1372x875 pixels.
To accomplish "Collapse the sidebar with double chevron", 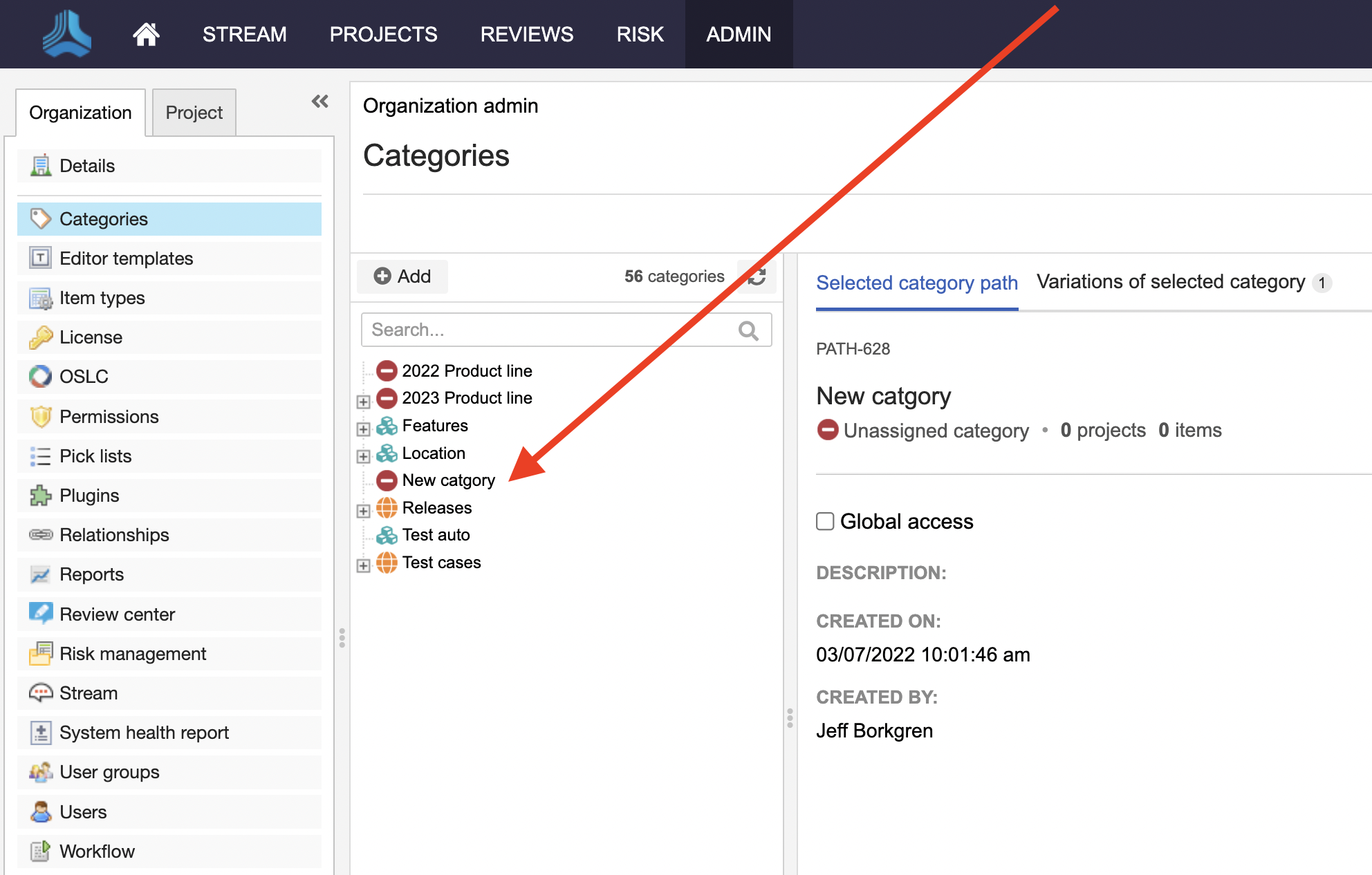I will (319, 102).
